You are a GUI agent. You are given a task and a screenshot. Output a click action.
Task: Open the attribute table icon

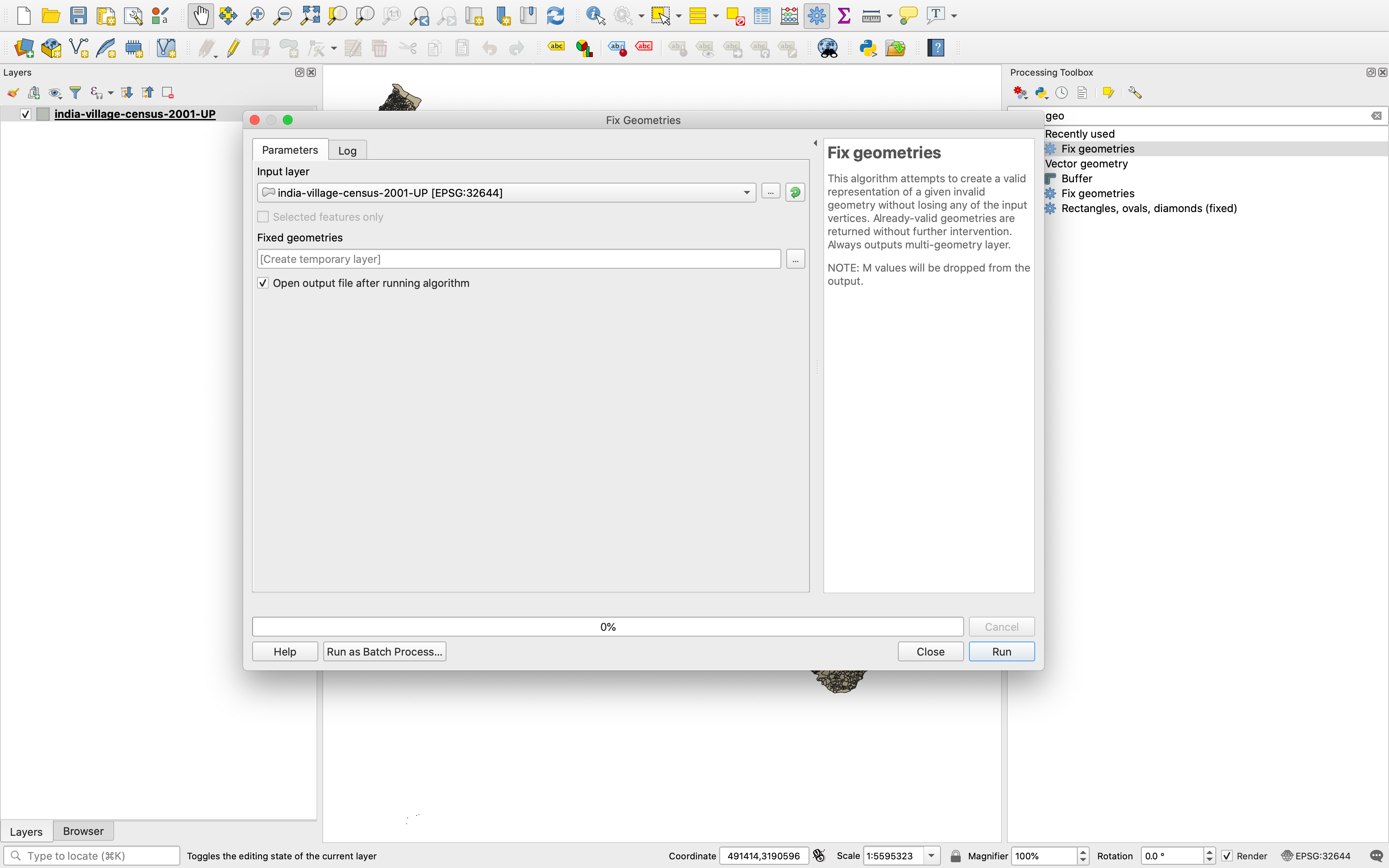(762, 16)
